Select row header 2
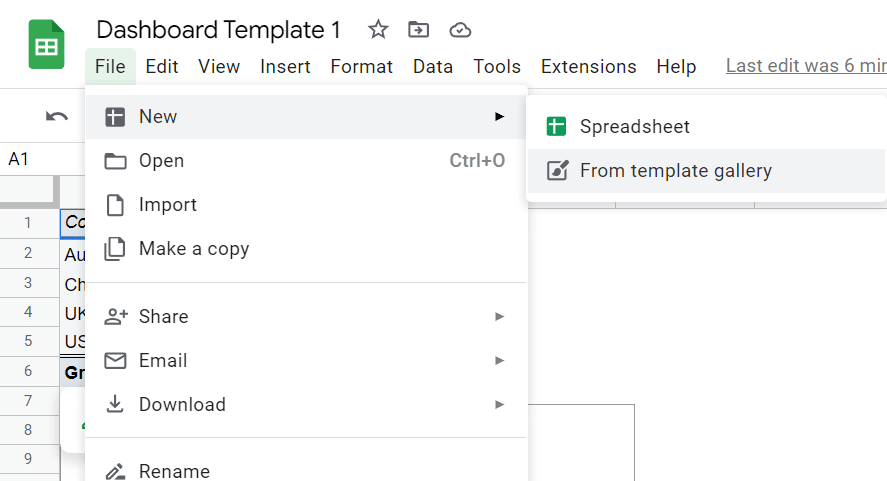Viewport: 887px width, 481px height. tap(28, 253)
